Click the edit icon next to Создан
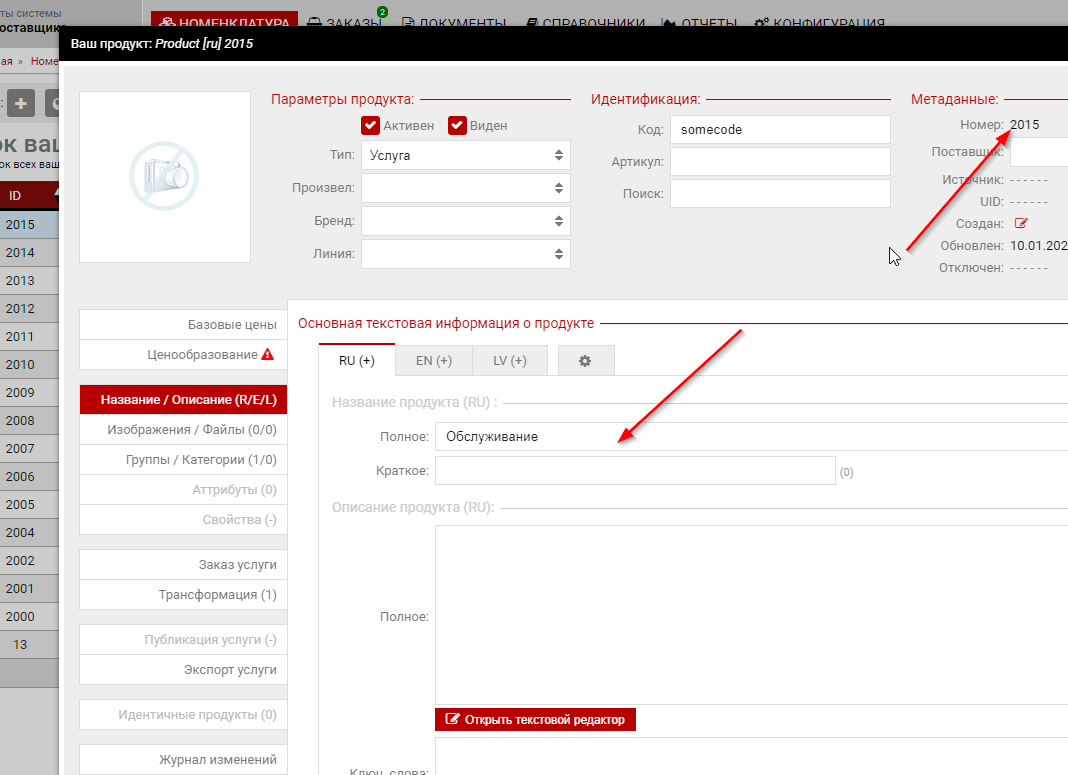1068x775 pixels. (1021, 223)
